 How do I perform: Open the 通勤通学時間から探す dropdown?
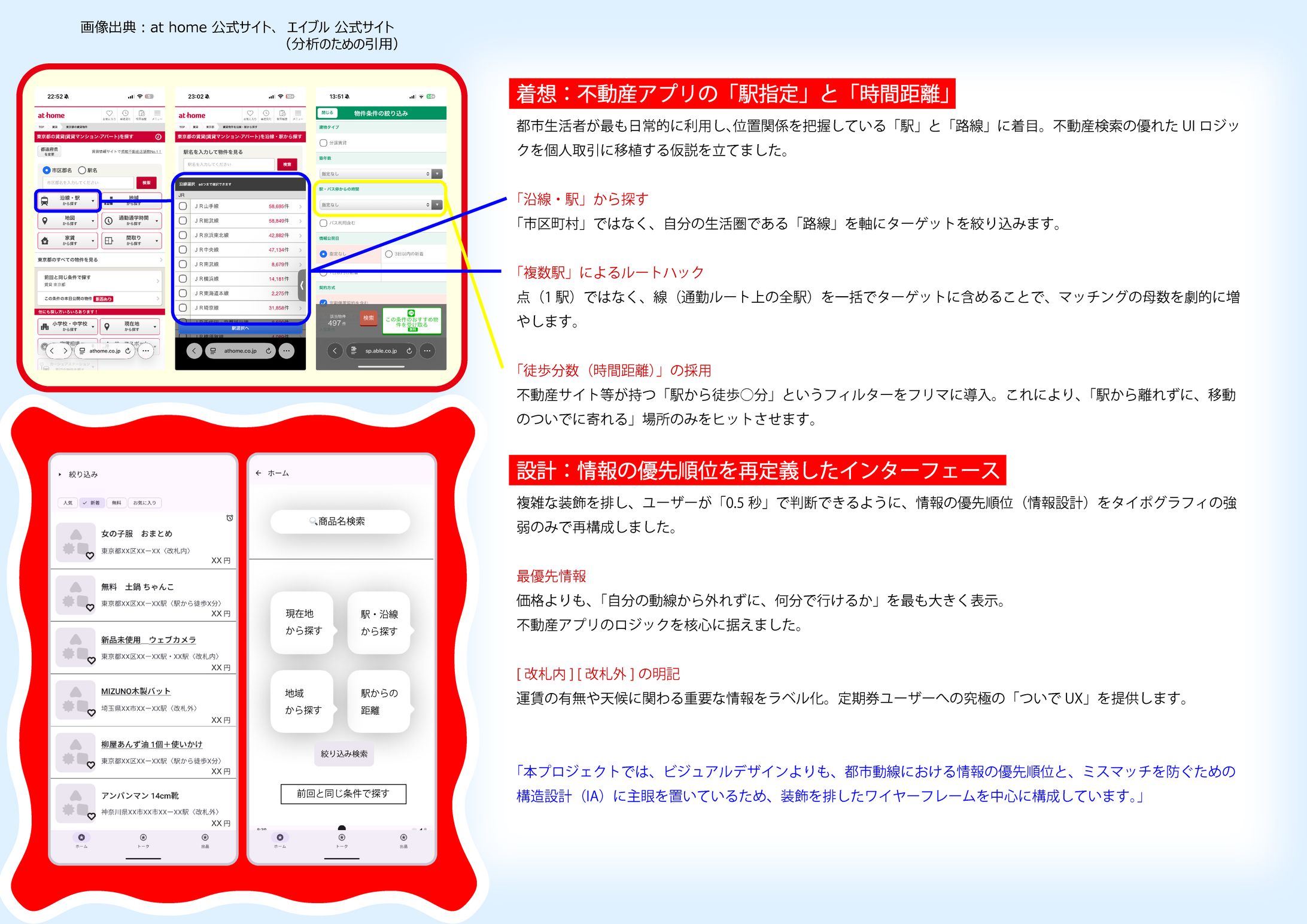pyautogui.click(x=132, y=221)
